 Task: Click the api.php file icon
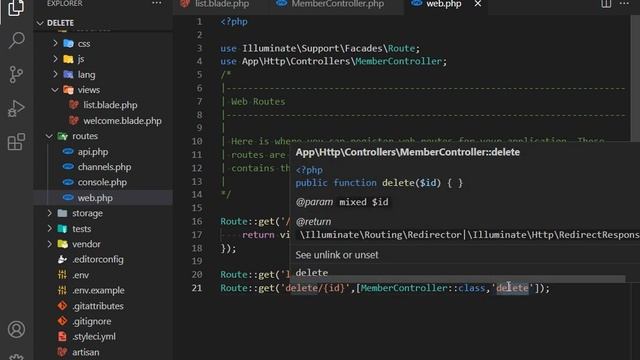coord(68,151)
